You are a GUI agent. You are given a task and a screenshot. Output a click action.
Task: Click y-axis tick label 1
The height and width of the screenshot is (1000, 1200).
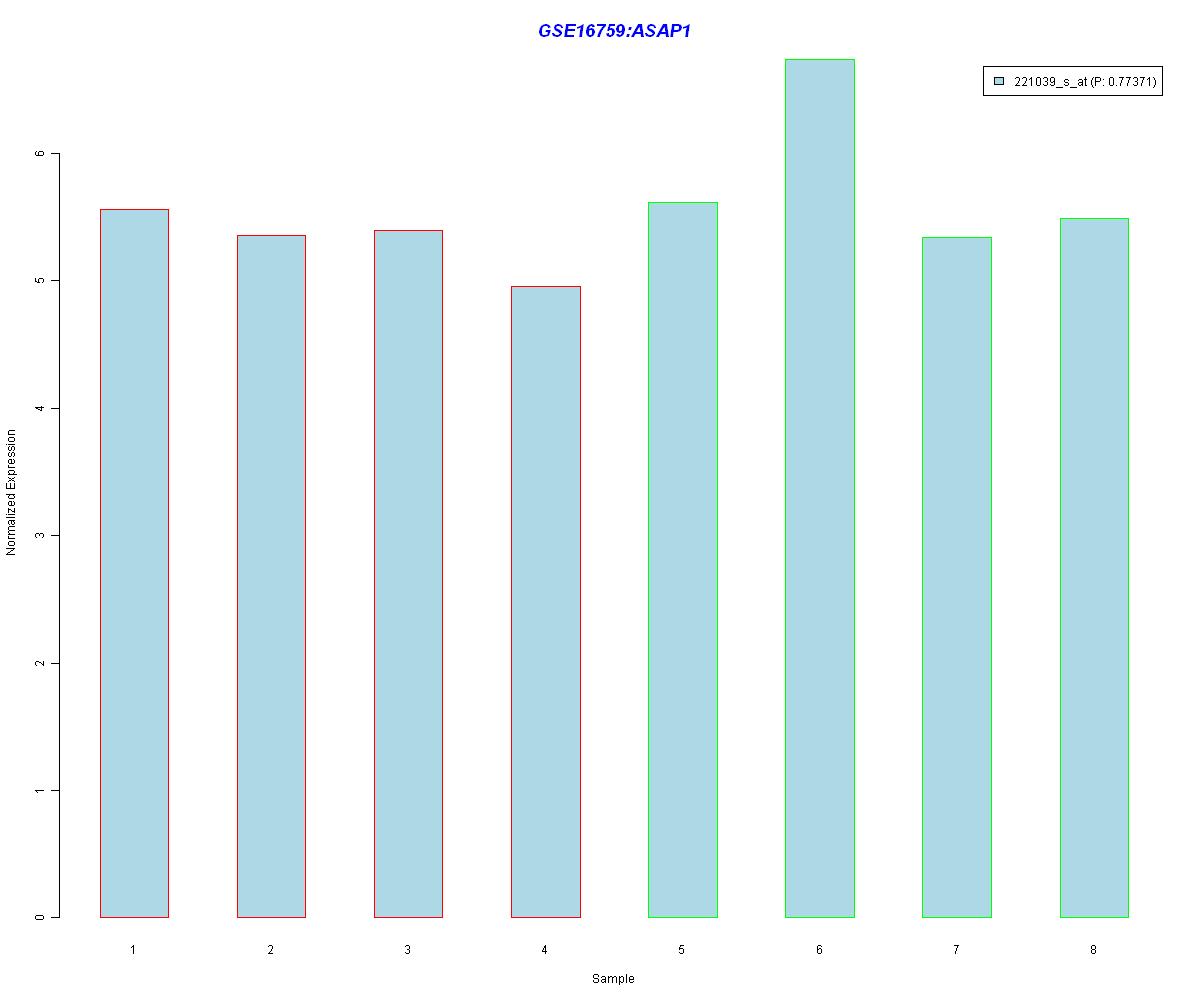click(40, 791)
